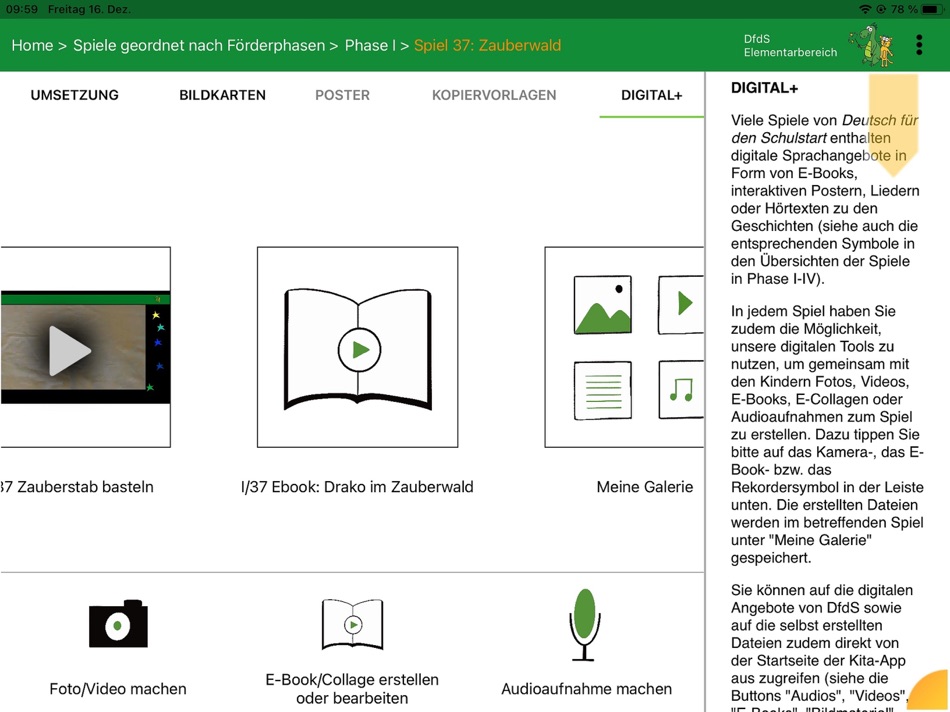Tap the DIGITAL+ heading in side panel

[764, 88]
